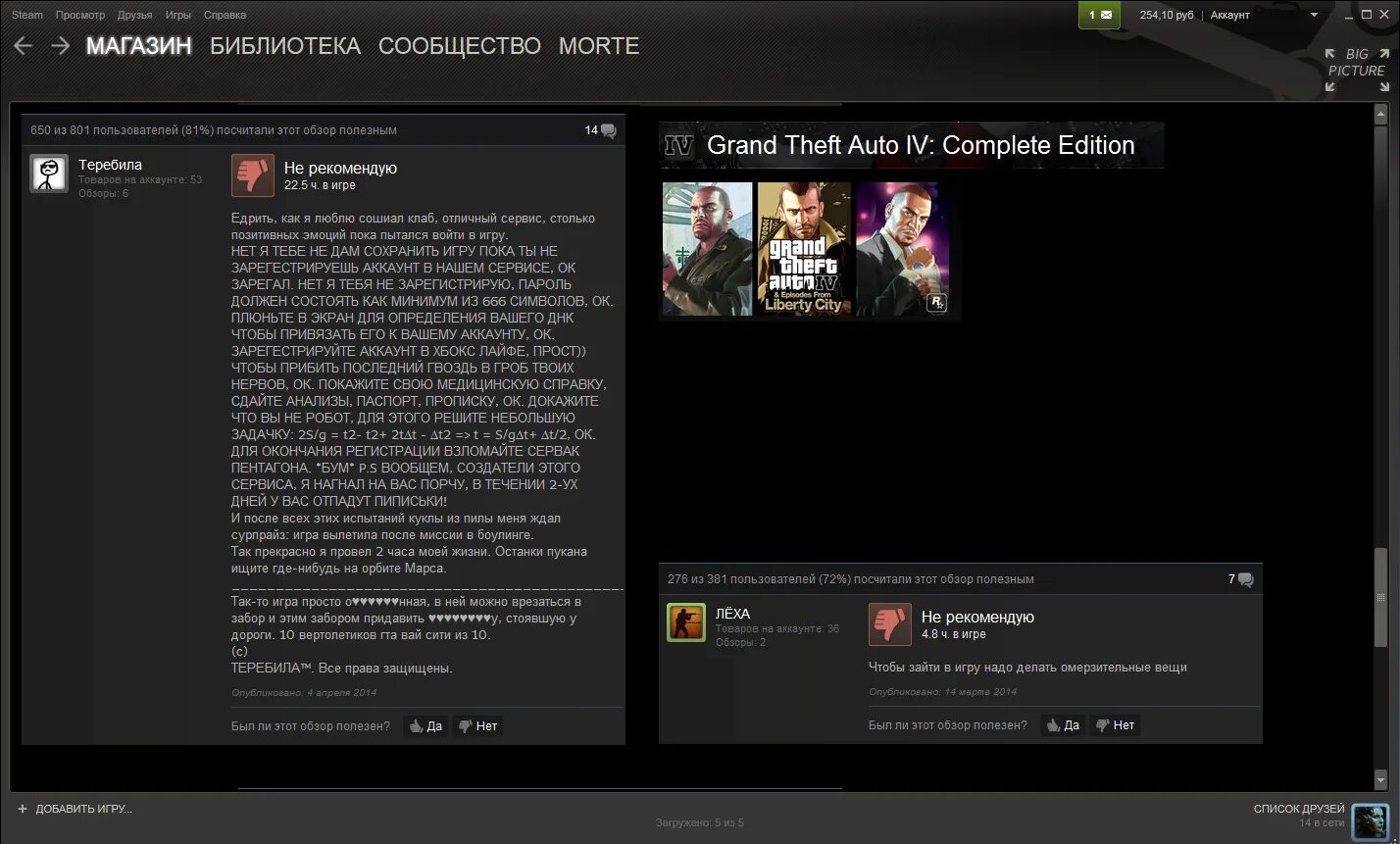Click 'Товаров на аккаунте: 53' text
The image size is (1400, 844).
point(140,179)
